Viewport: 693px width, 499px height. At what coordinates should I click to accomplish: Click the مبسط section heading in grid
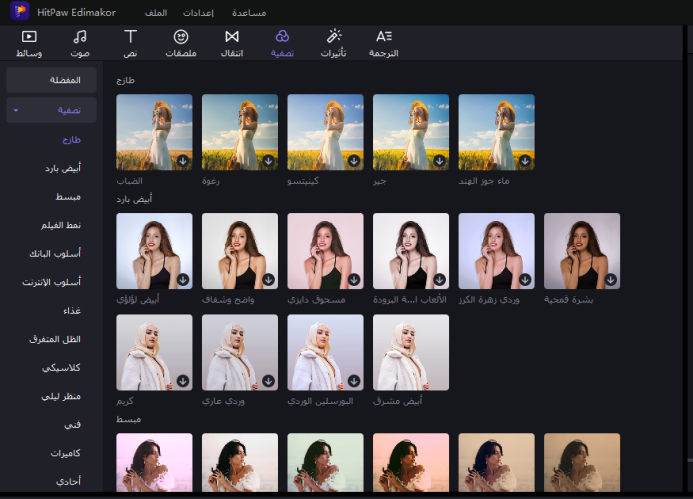(x=129, y=419)
